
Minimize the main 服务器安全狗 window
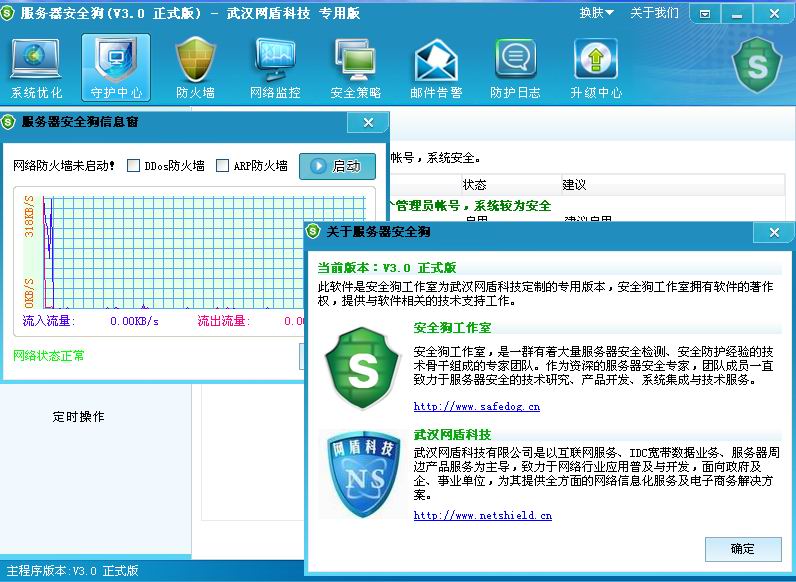[737, 14]
